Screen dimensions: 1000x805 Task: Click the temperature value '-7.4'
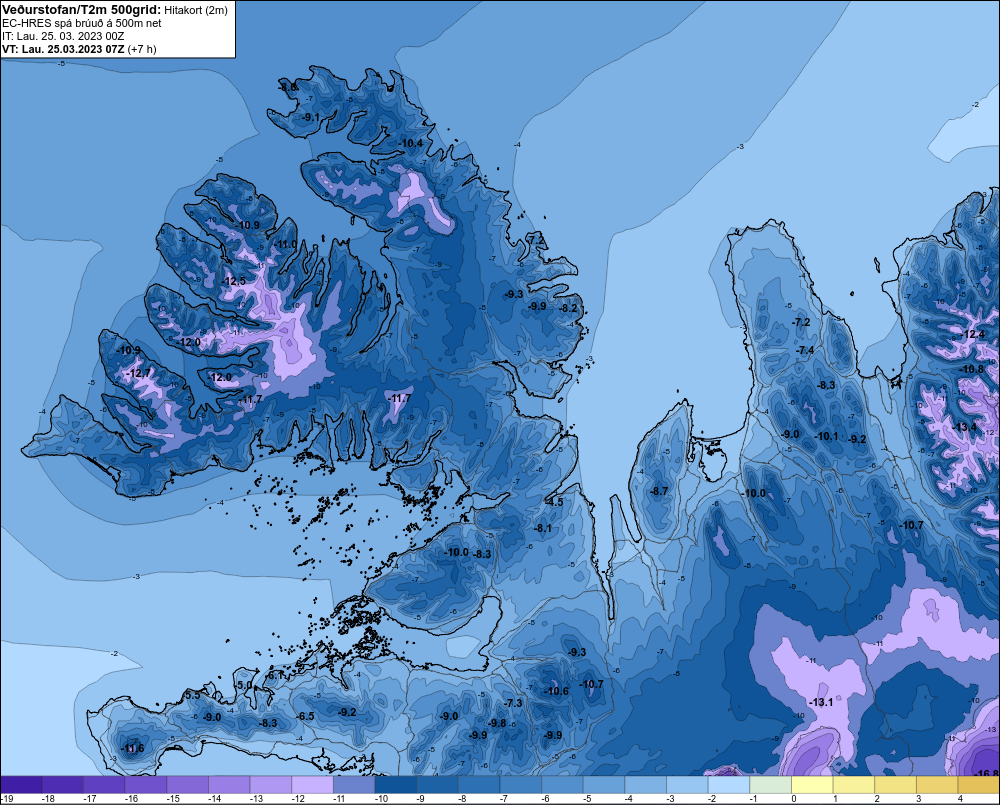point(805,350)
